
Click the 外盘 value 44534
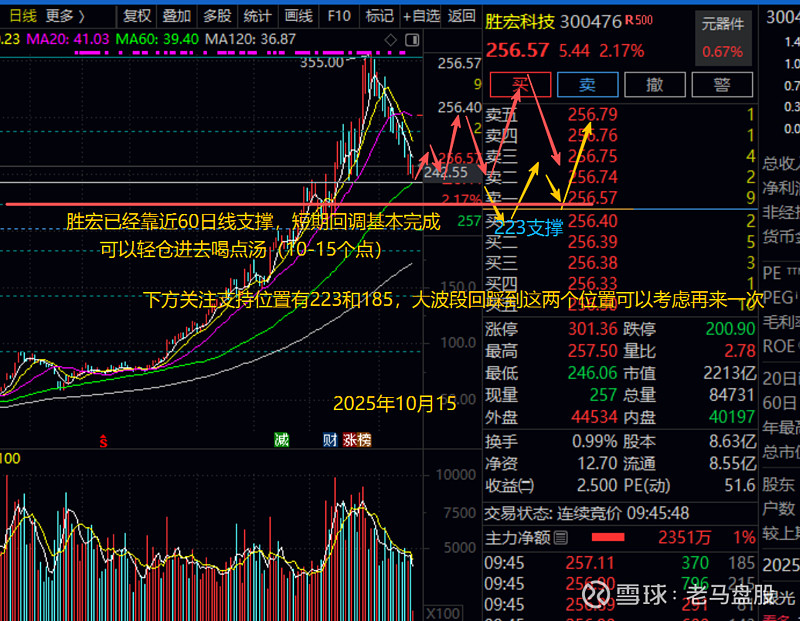point(594,417)
